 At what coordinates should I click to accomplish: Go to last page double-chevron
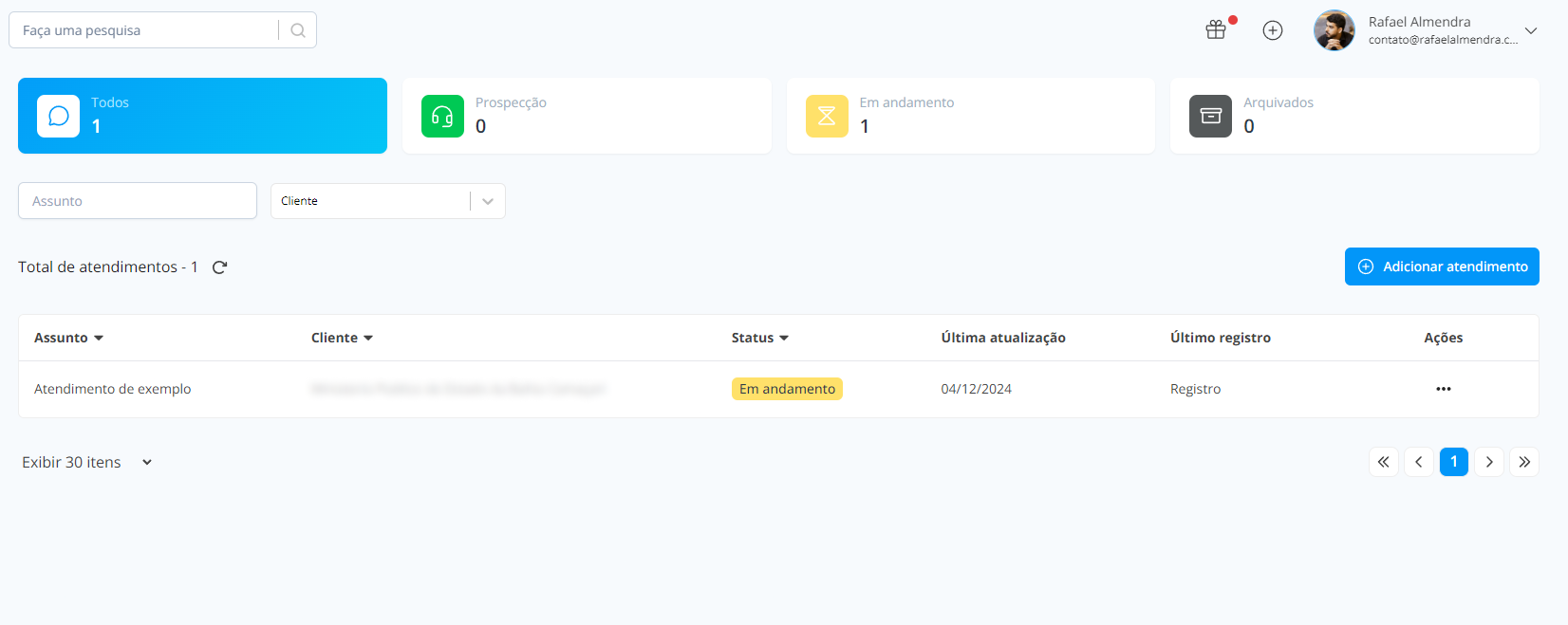pyautogui.click(x=1524, y=462)
